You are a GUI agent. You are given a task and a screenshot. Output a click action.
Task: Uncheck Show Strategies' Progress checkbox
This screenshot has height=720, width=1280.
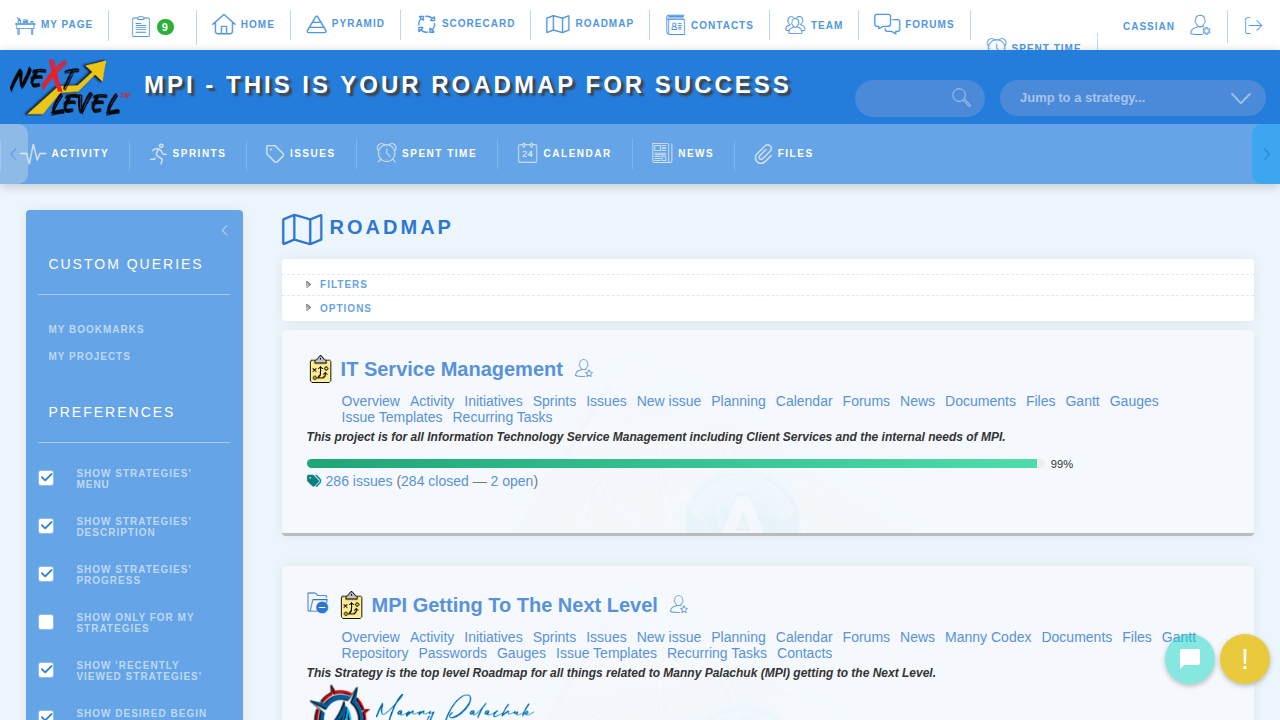[46, 574]
